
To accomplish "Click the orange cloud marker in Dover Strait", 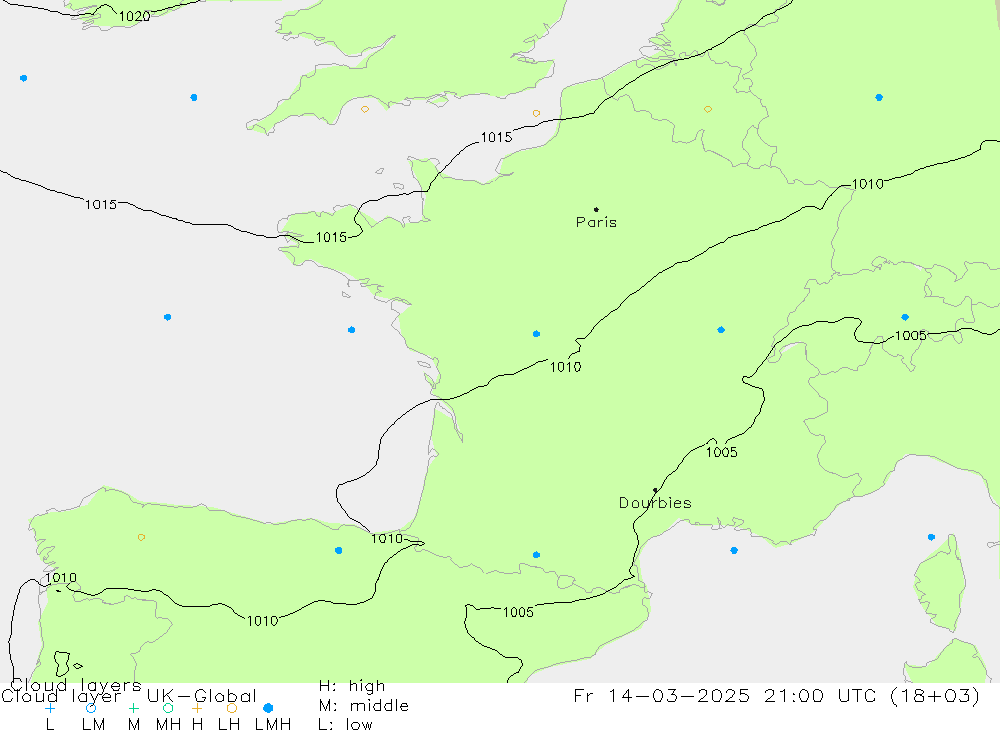I will (x=536, y=114).
